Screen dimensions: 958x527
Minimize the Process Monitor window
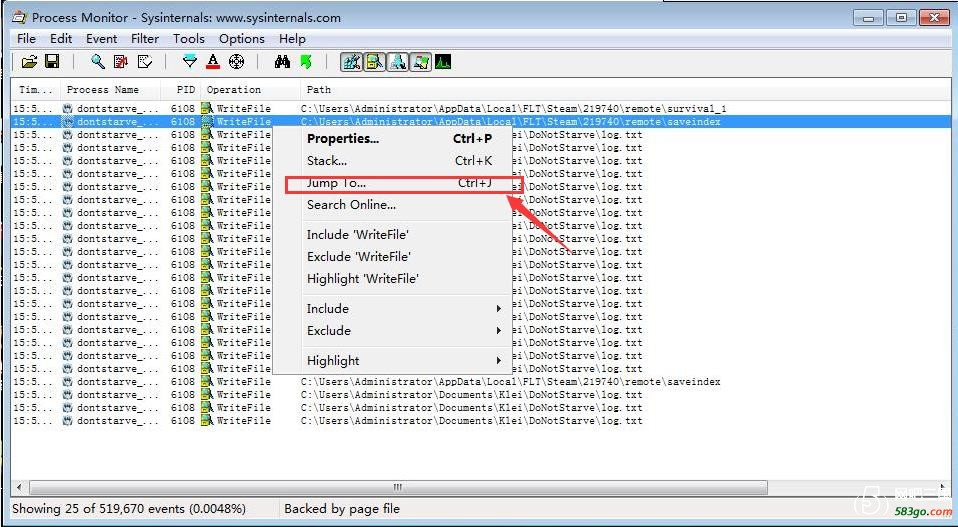click(x=868, y=18)
